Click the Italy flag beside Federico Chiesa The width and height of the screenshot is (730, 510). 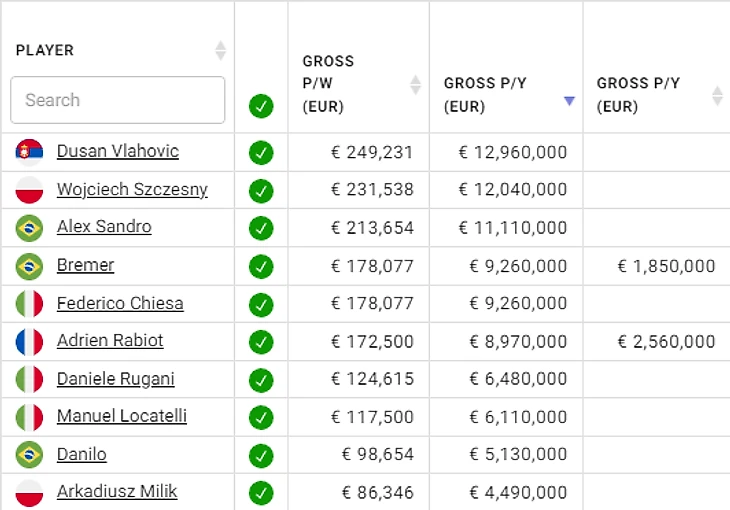click(29, 304)
